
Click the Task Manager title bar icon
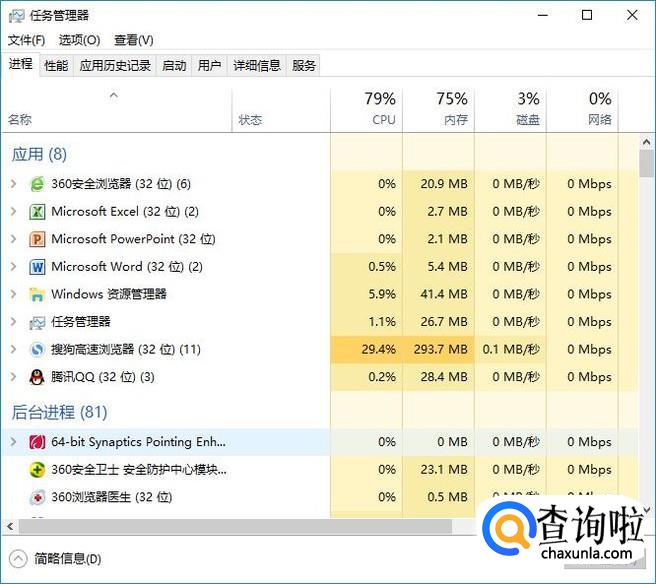(x=17, y=16)
